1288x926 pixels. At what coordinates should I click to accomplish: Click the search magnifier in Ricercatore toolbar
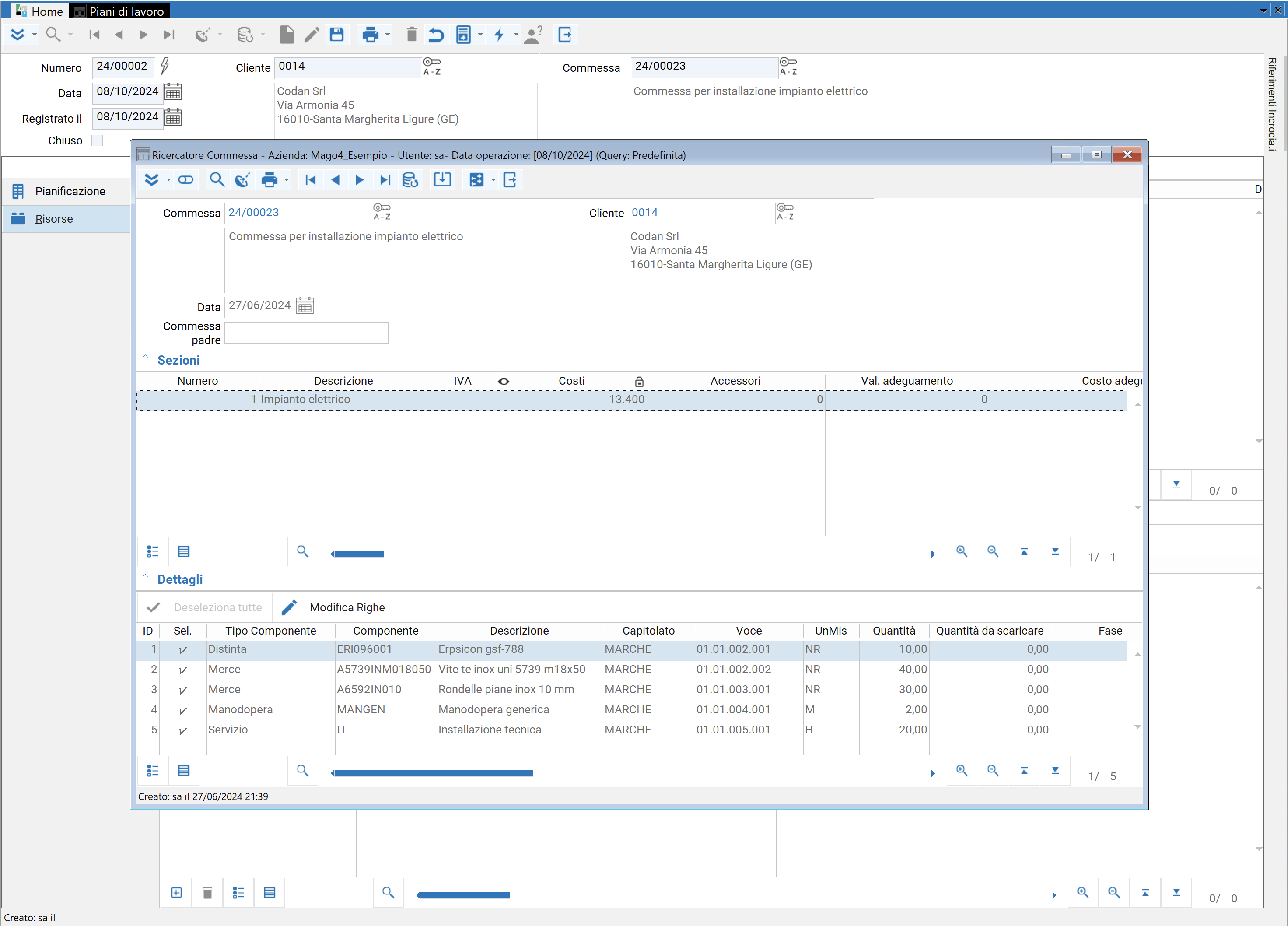pyautogui.click(x=217, y=180)
